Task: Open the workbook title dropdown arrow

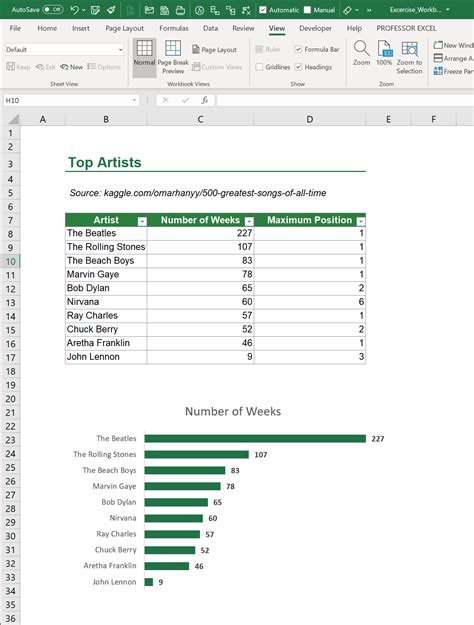Action: (x=448, y=10)
